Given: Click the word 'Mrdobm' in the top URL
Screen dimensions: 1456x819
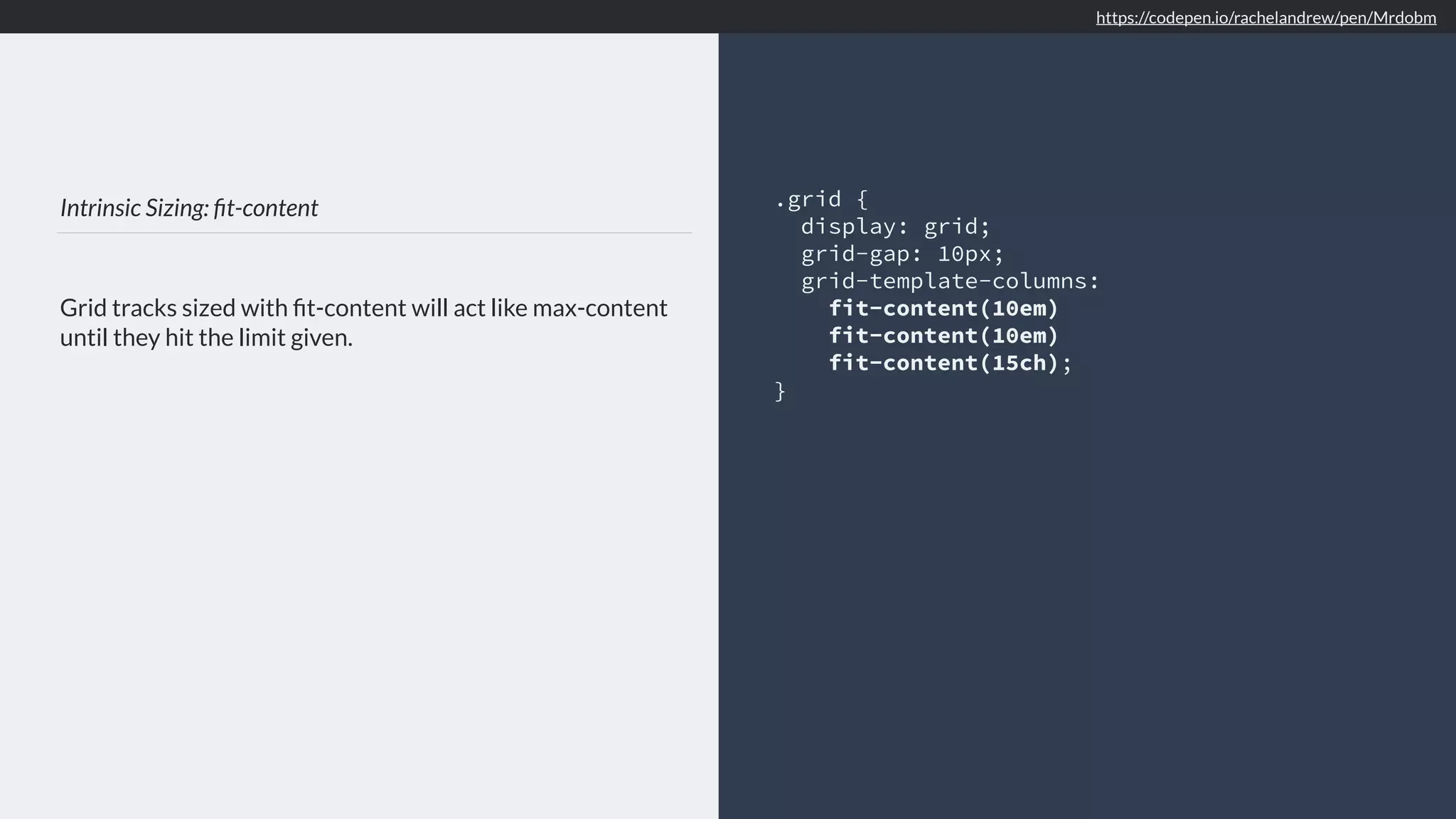Looking at the screenshot, I should click(x=1404, y=18).
